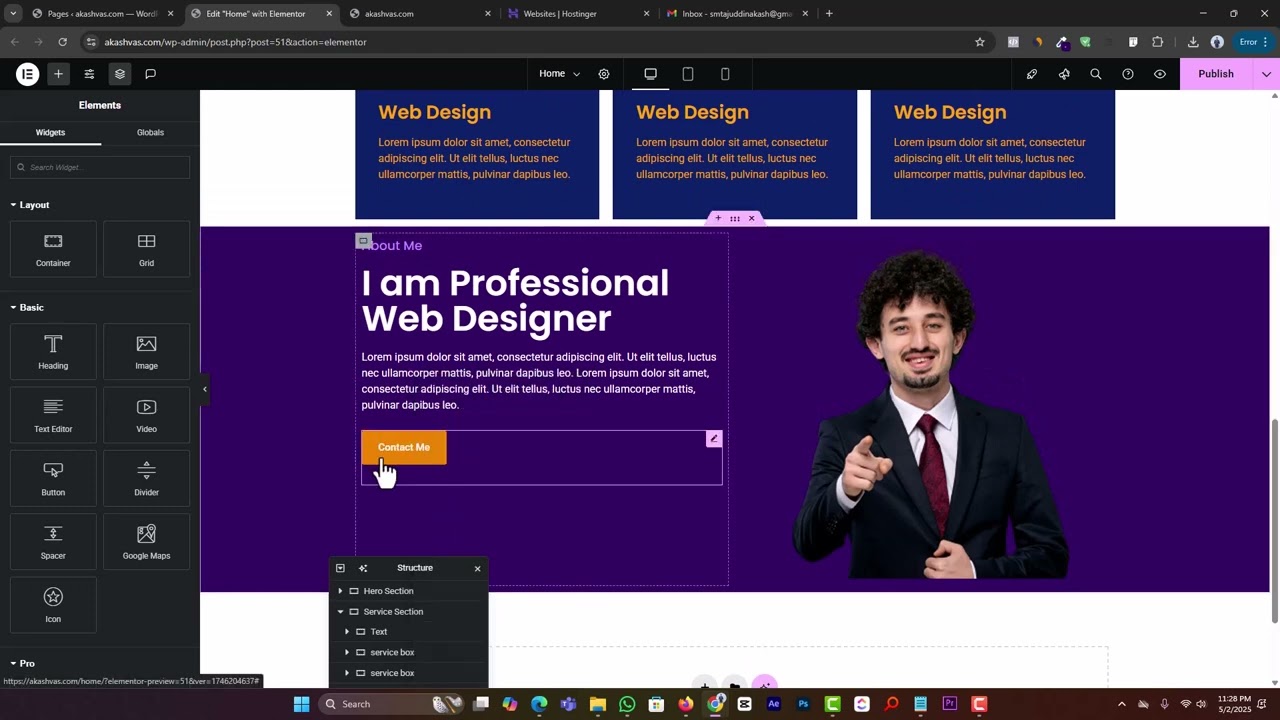
Task: Select the Google Maps widget
Action: [x=146, y=542]
